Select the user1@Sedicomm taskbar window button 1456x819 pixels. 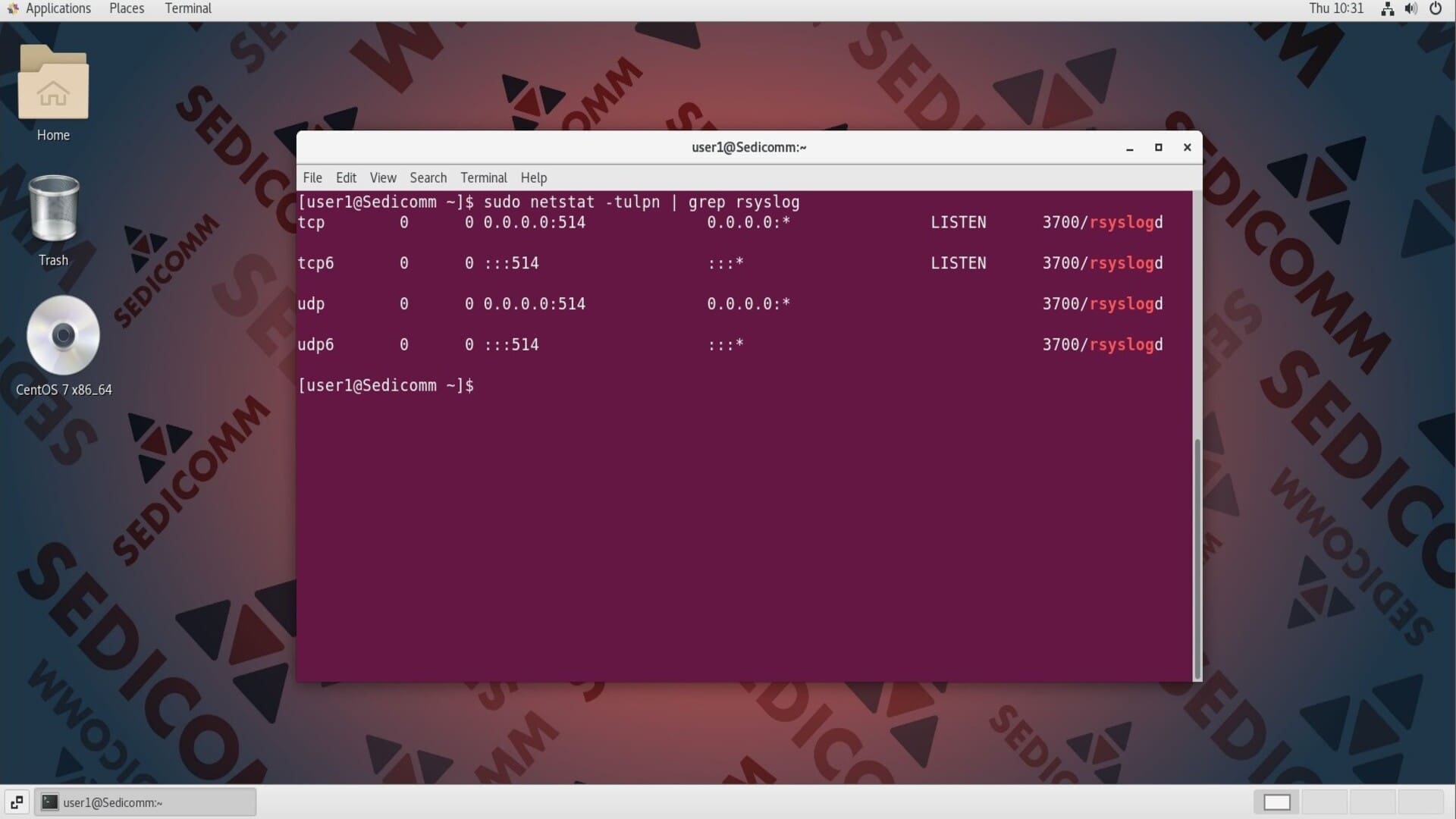pos(146,802)
